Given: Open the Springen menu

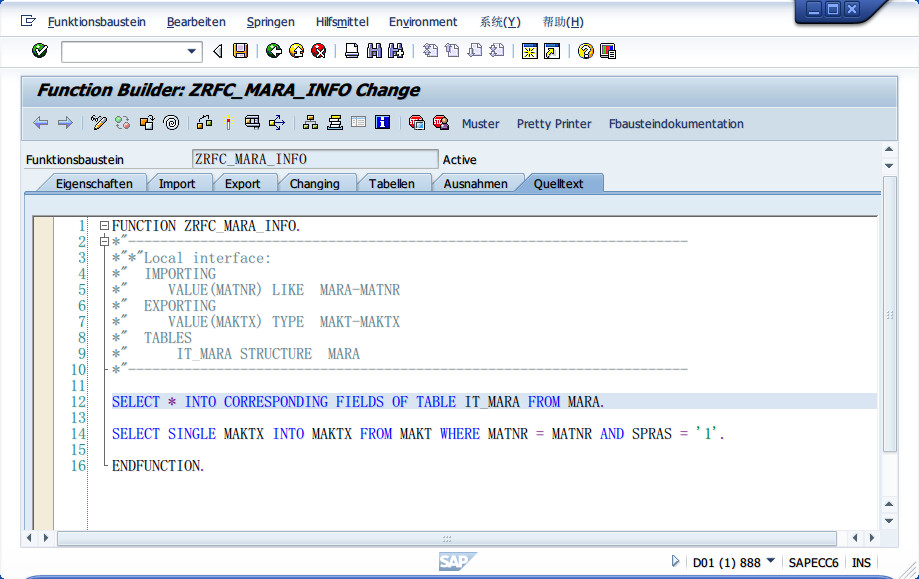Looking at the screenshot, I should click(271, 22).
